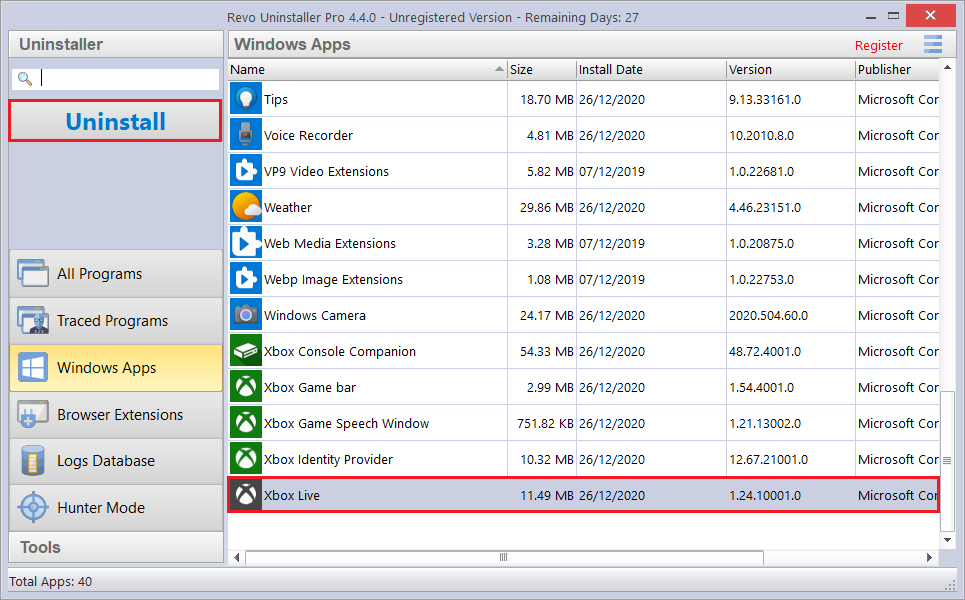Select the Web Media Extensions entry
The image size is (965, 600).
point(330,244)
